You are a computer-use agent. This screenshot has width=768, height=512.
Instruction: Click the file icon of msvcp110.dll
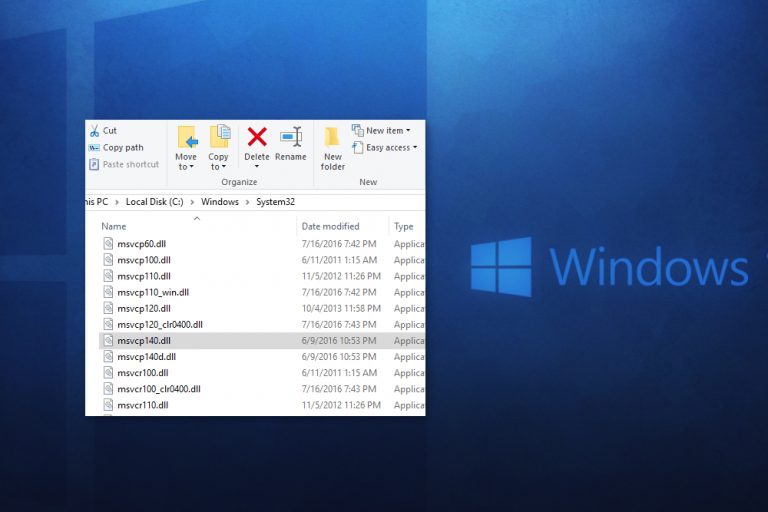pos(108,276)
